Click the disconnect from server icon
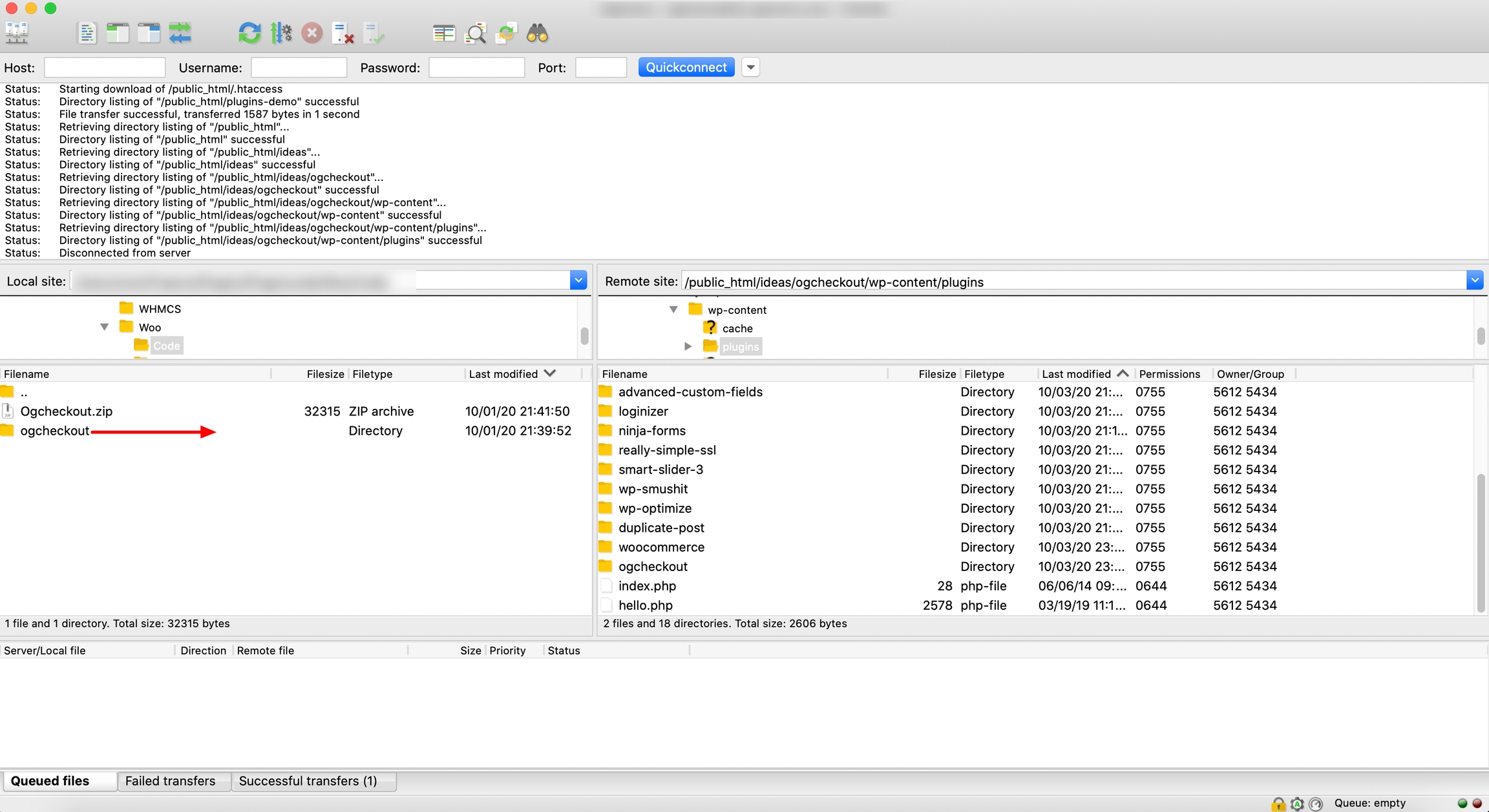Screen dimensions: 1489x812 point(343,33)
